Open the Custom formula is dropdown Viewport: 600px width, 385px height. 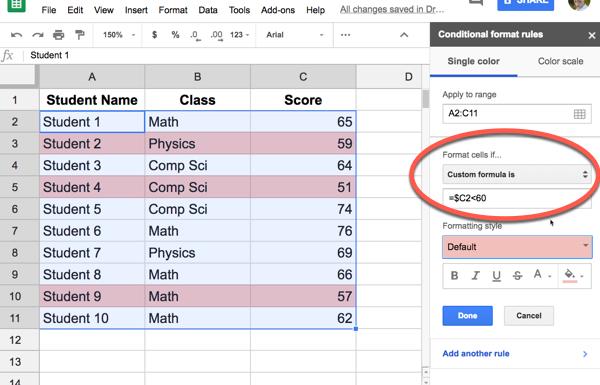point(517,175)
